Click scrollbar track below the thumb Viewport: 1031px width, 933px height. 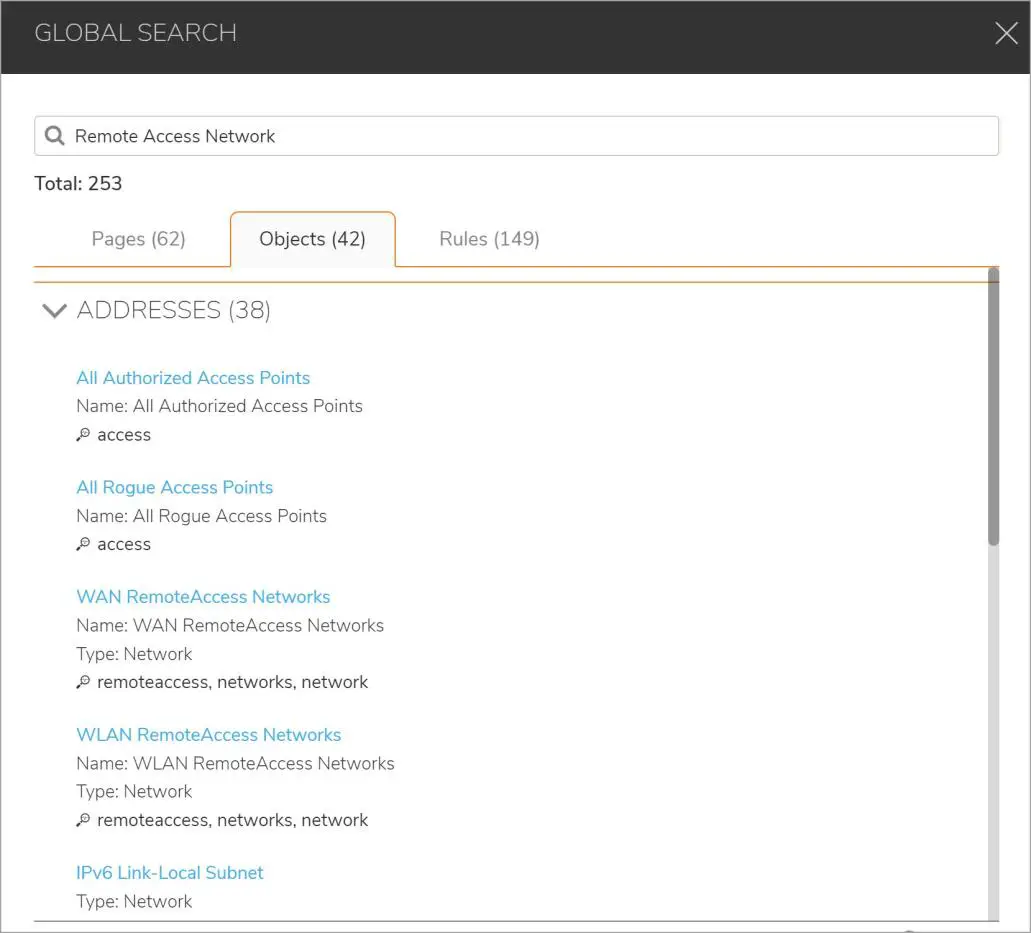tap(993, 730)
